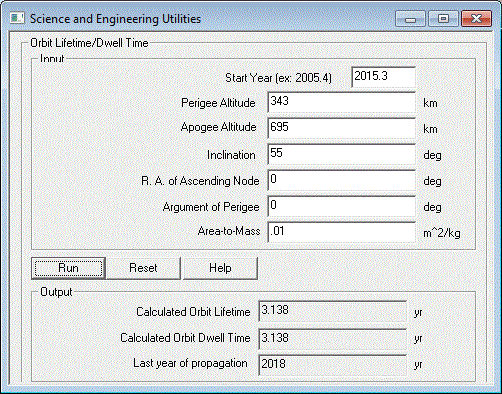Click the Last year of propagation output

click(333, 365)
